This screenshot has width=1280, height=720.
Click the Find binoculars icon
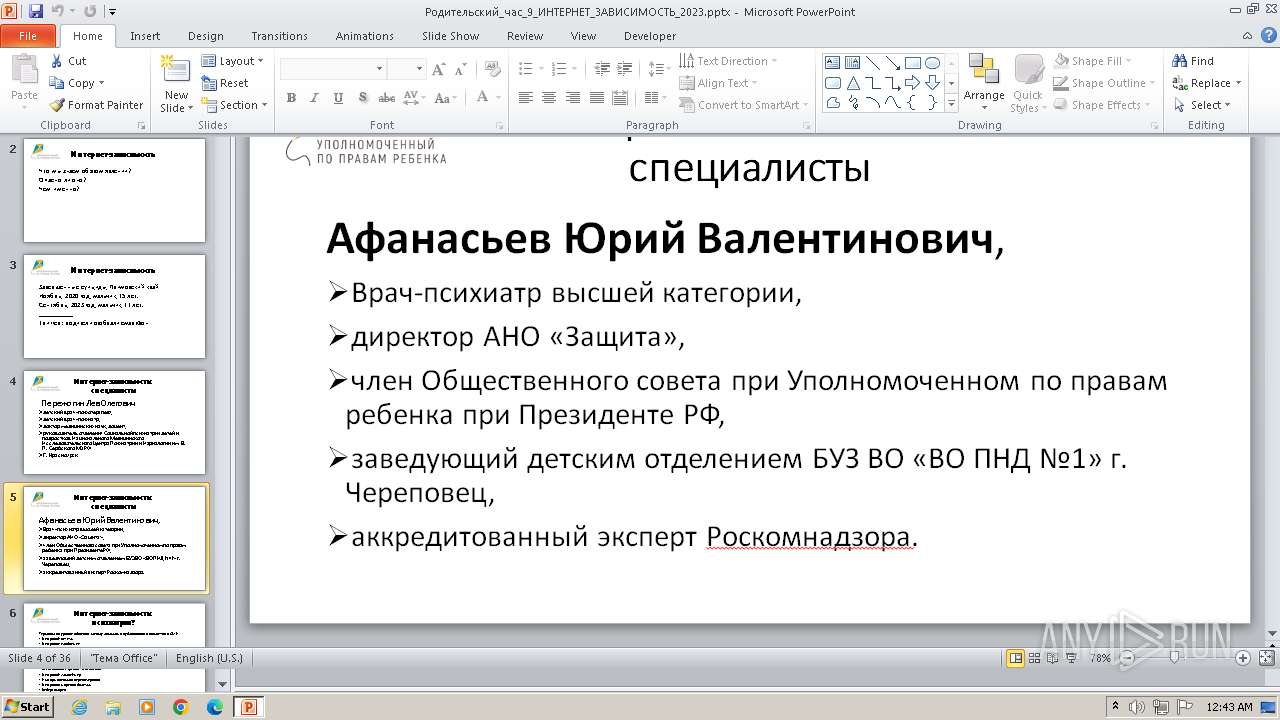1180,61
